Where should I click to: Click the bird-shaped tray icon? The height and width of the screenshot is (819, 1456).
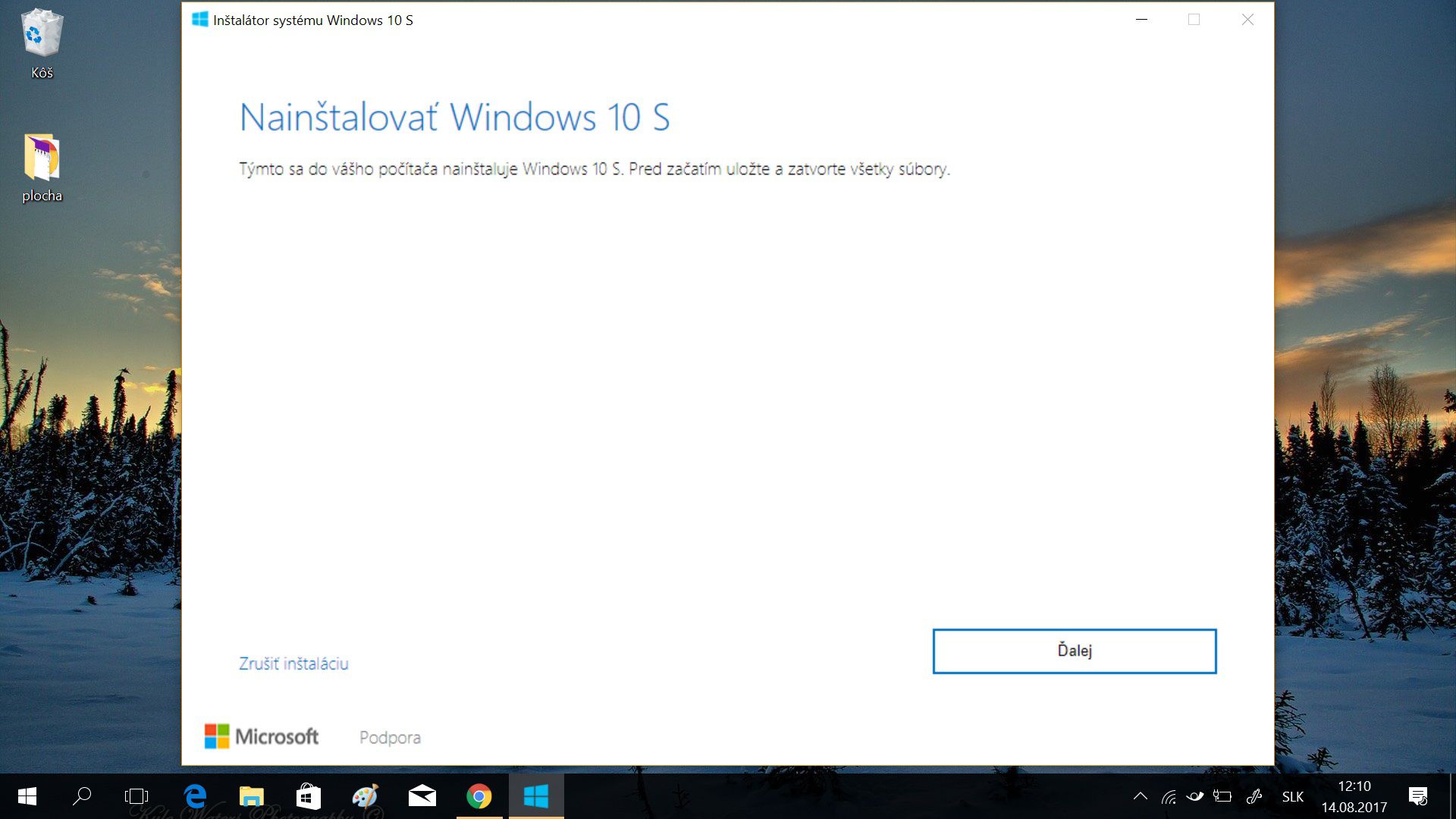point(1195,796)
